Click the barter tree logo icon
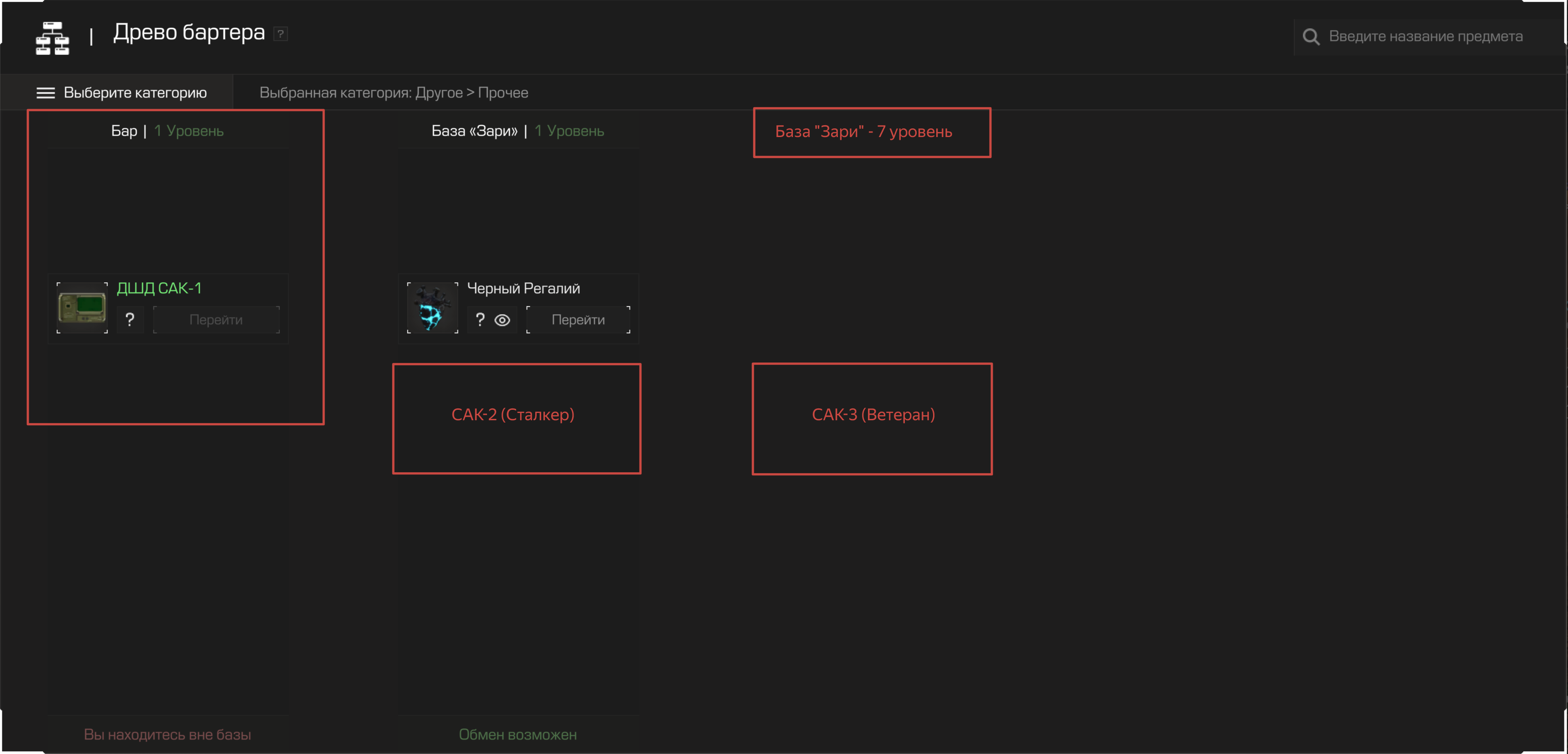 pyautogui.click(x=52, y=38)
